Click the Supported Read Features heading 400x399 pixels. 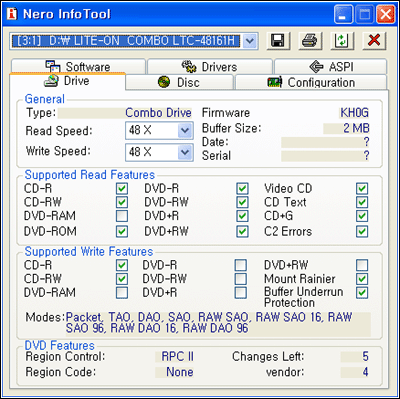[x=90, y=175]
